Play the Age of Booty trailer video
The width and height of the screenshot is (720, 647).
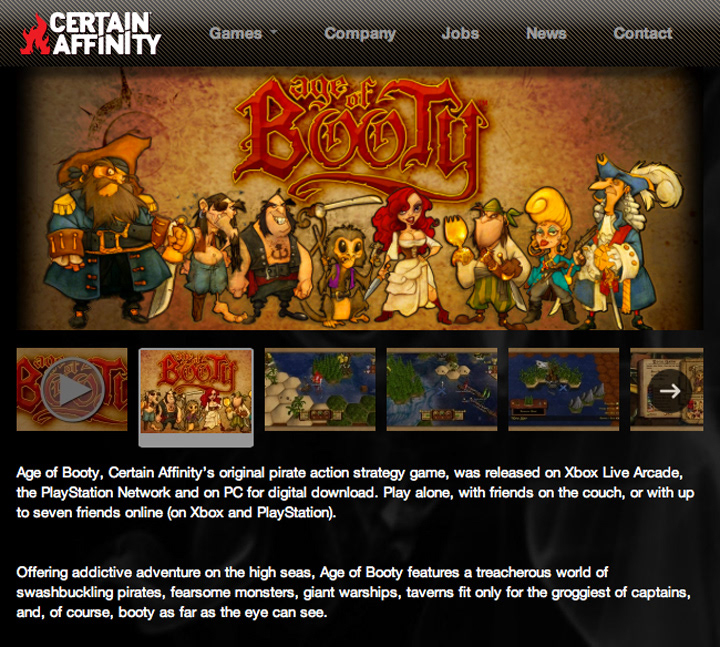(x=72, y=389)
